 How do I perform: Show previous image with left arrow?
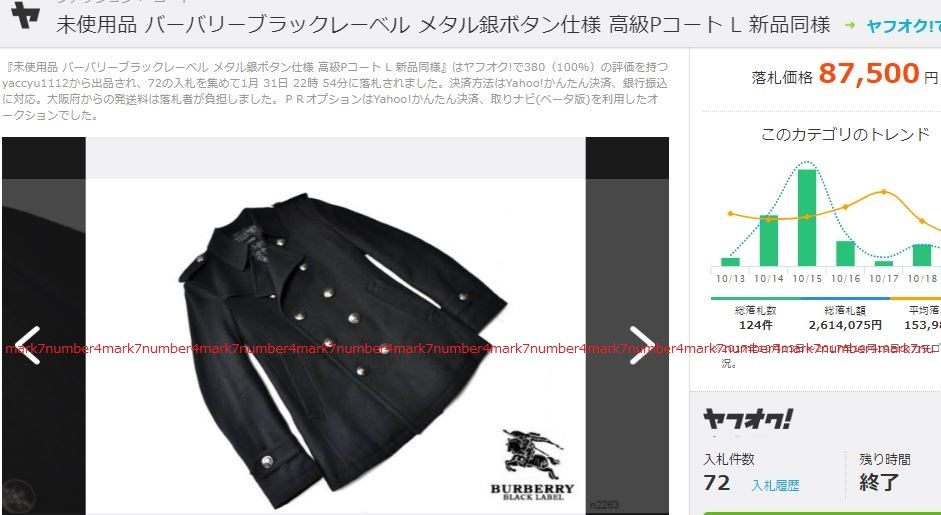click(x=28, y=346)
